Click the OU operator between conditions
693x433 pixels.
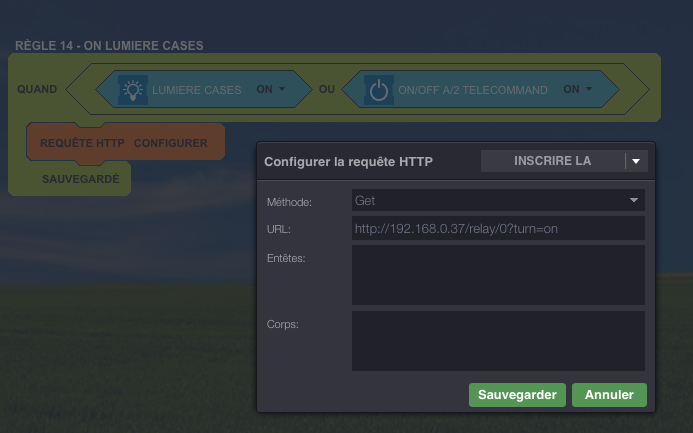(x=327, y=89)
